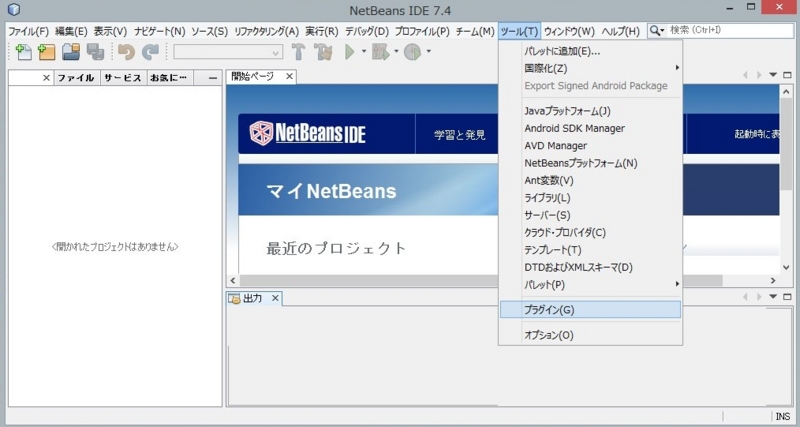
Task: Open the output area document list dropdown
Action: 773,296
